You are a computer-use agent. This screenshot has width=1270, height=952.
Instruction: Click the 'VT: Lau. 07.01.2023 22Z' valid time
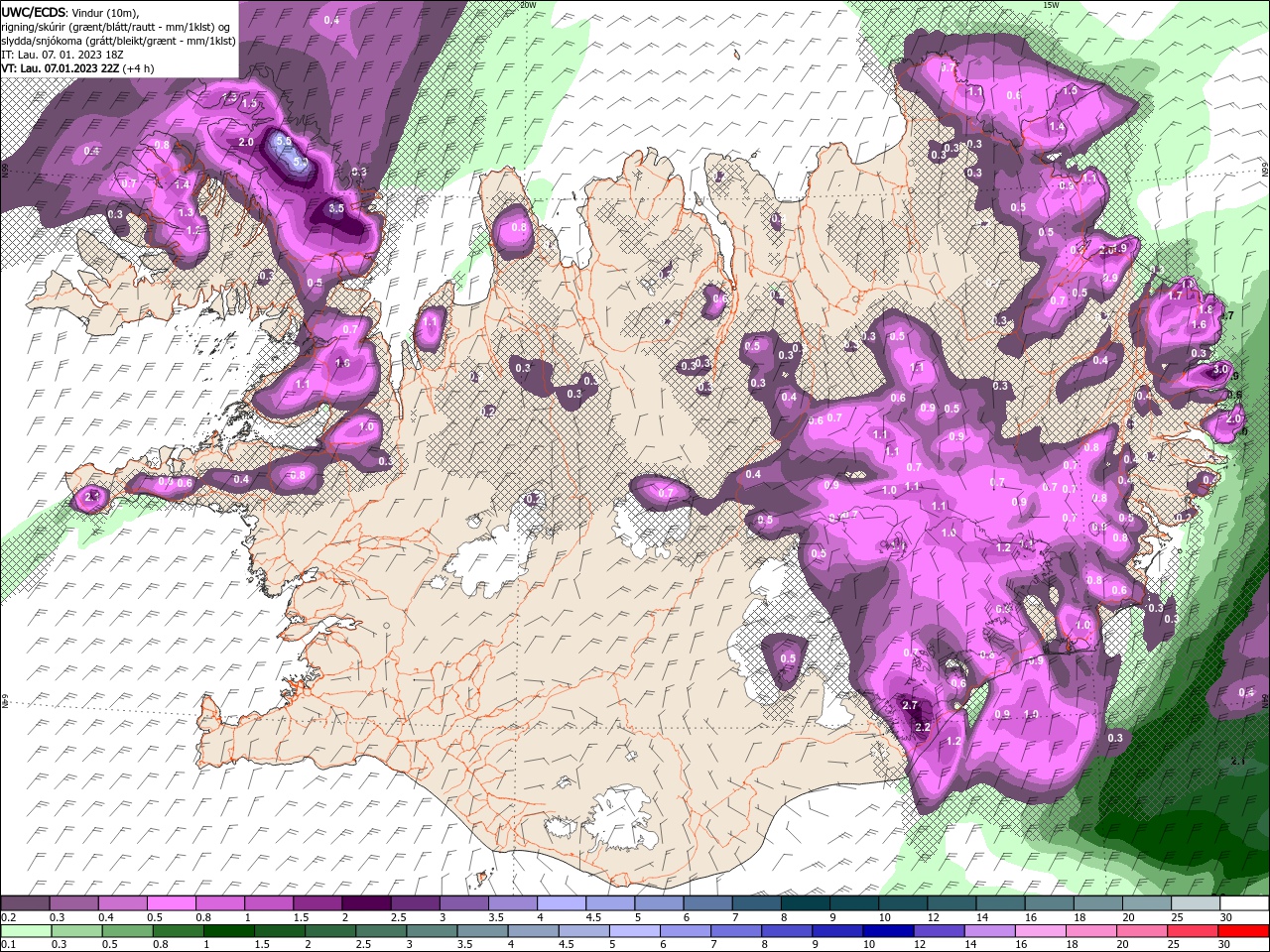point(60,68)
